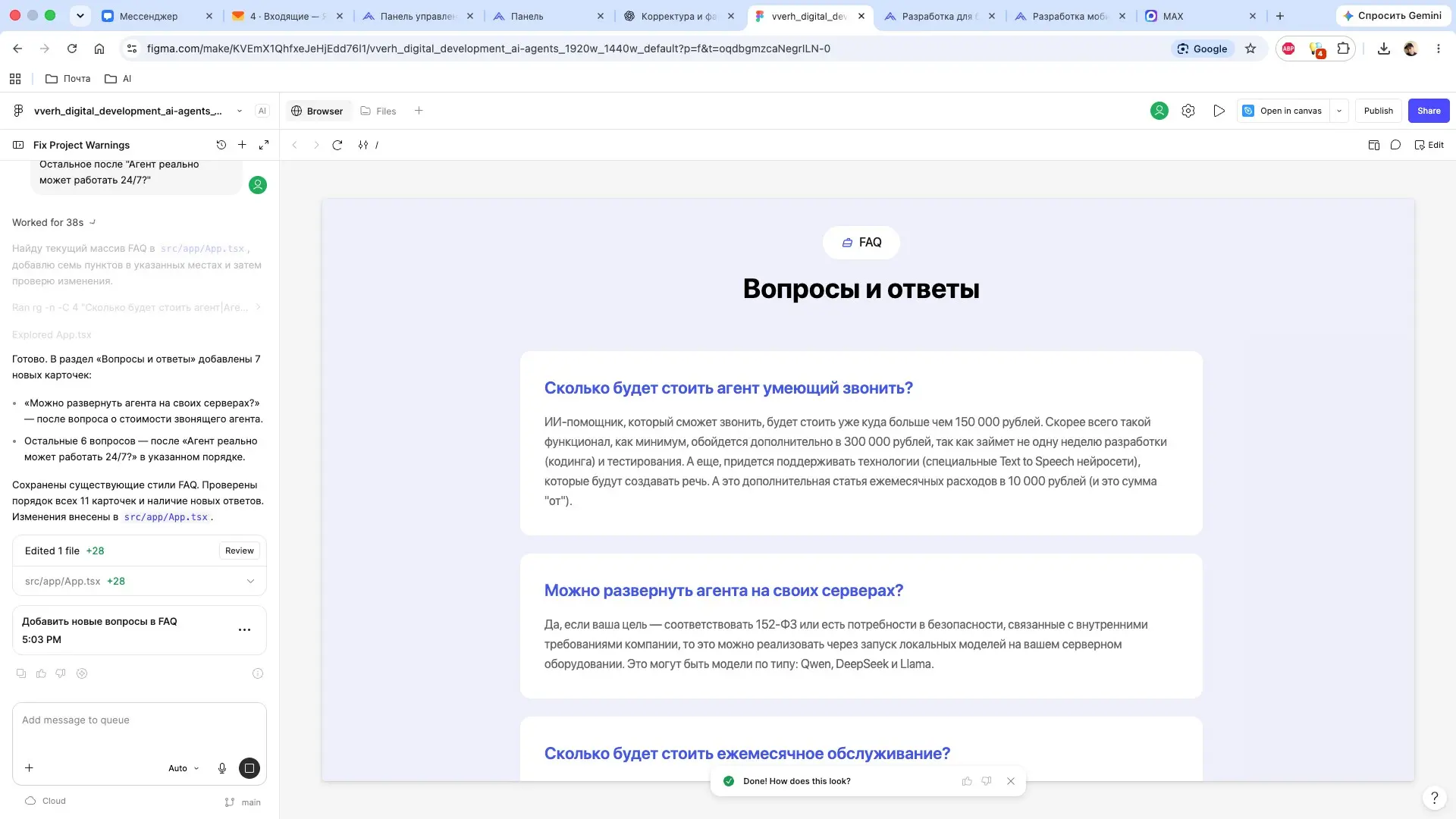The height and width of the screenshot is (819, 1456).
Task: Toggle the AI badge next to file name
Action: (x=262, y=111)
